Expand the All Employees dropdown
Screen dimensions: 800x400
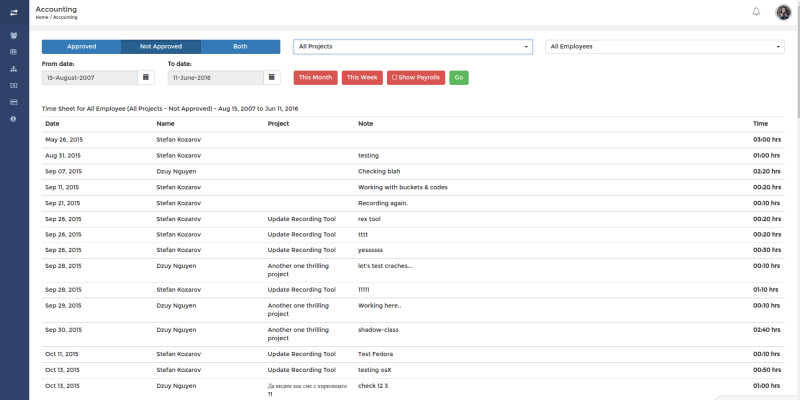665,46
